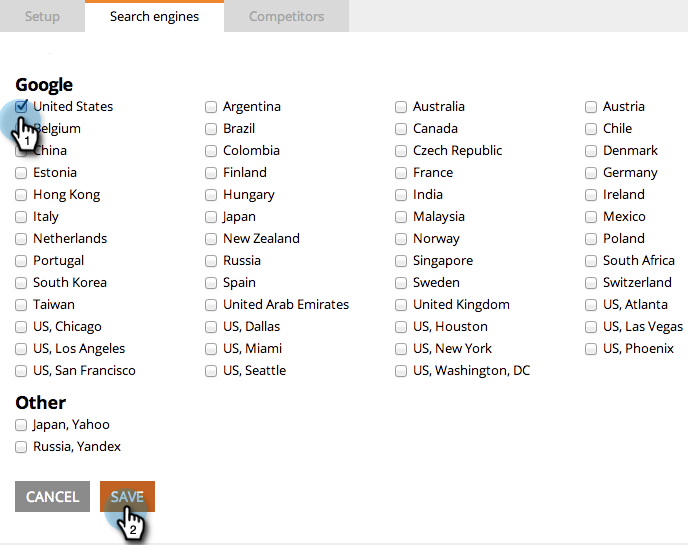Screen dimensions: 688x545
Task: Select the Search engines tab
Action: [x=154, y=16]
